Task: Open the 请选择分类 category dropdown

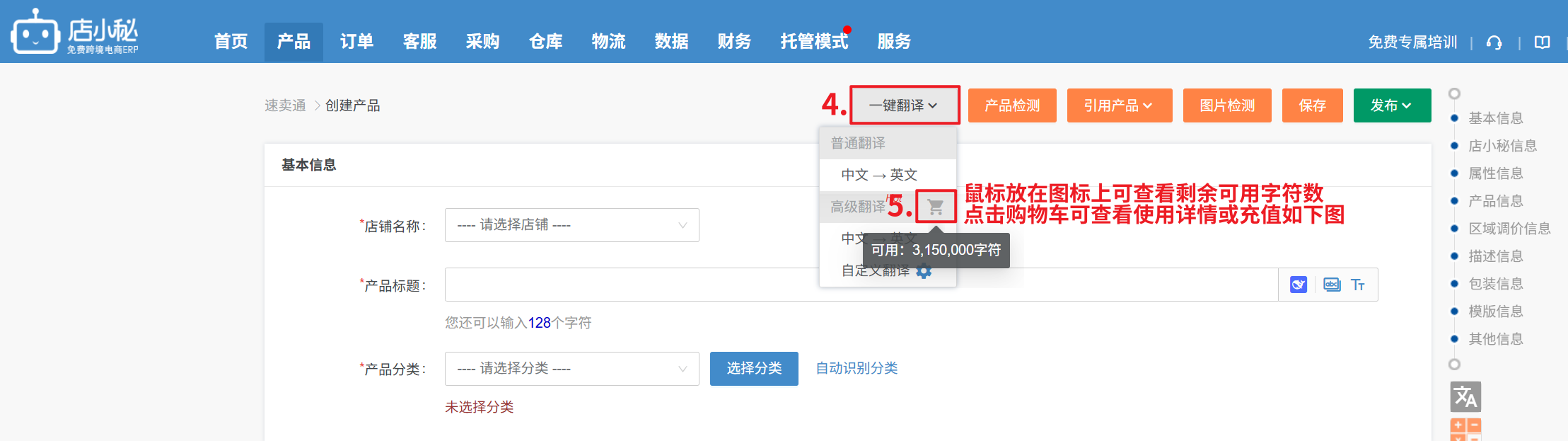Action: pyautogui.click(x=571, y=369)
